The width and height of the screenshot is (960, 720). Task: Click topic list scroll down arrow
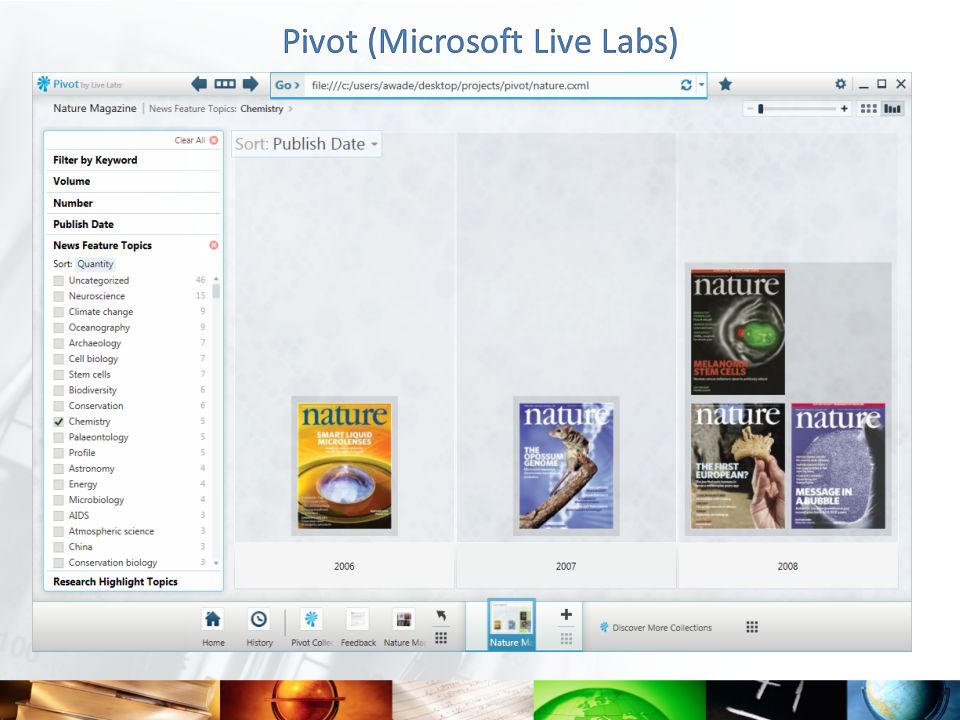[x=216, y=562]
